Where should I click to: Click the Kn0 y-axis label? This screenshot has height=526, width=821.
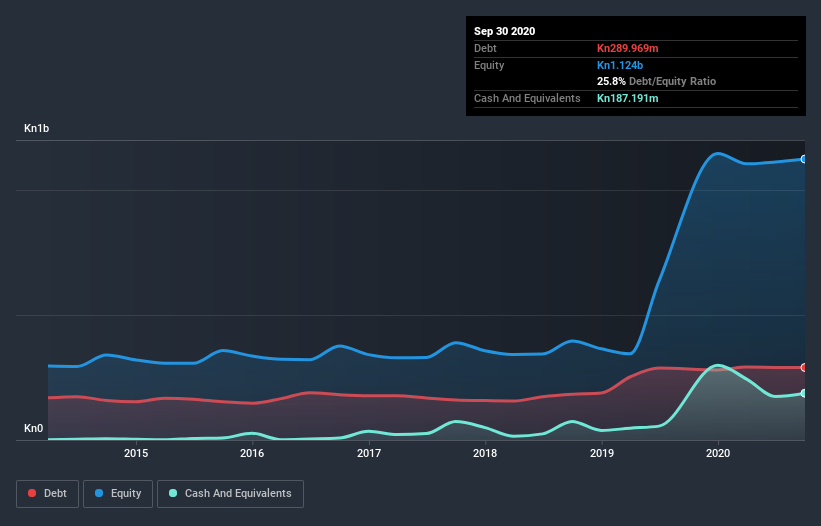[34, 428]
